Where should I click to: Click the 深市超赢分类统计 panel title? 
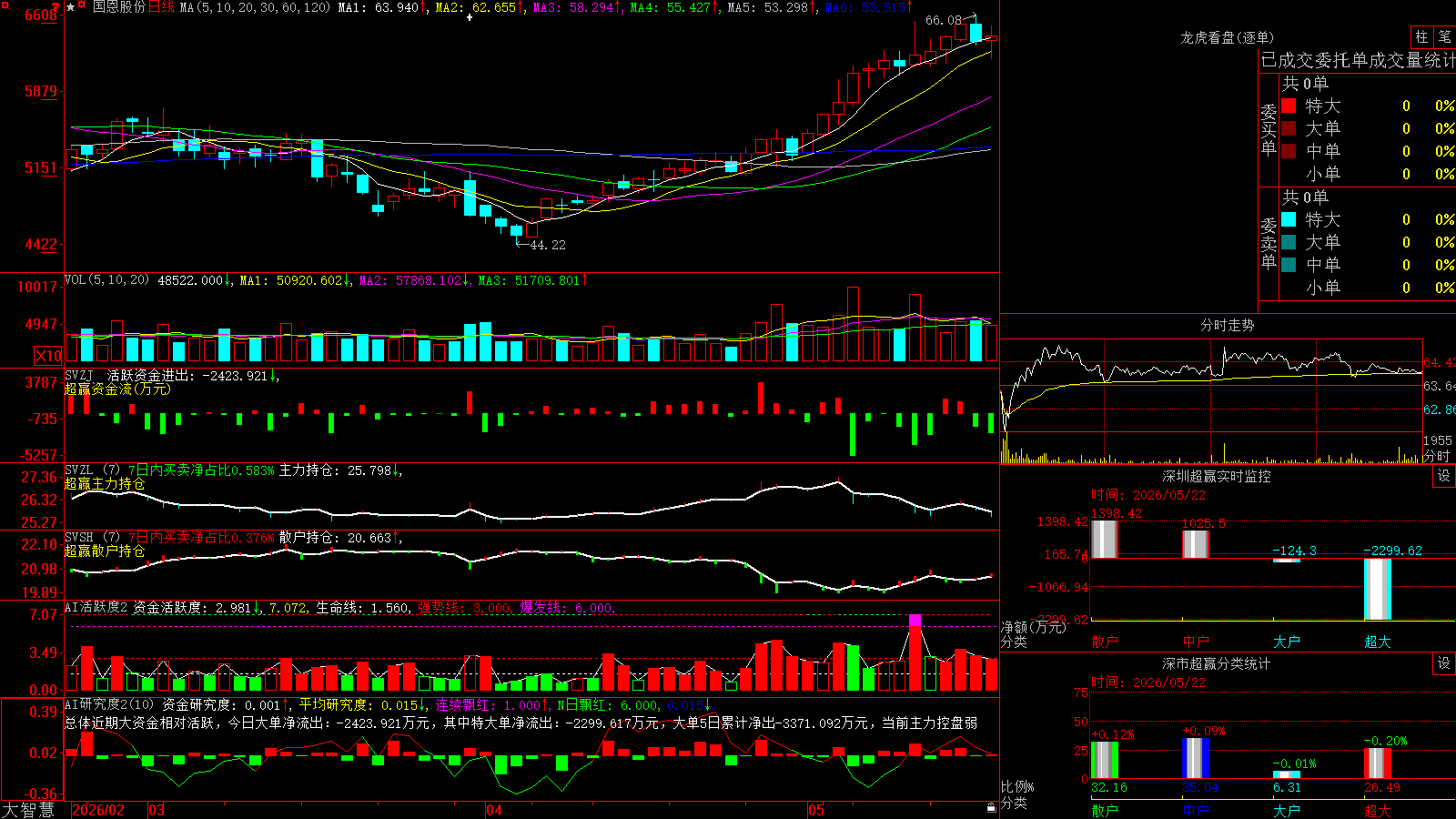click(x=1216, y=663)
